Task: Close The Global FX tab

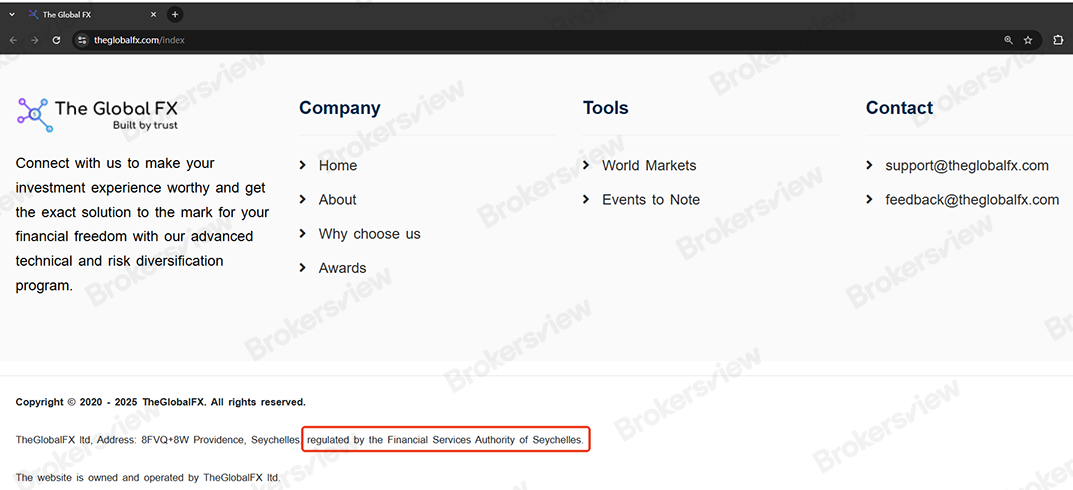Action: pos(153,14)
